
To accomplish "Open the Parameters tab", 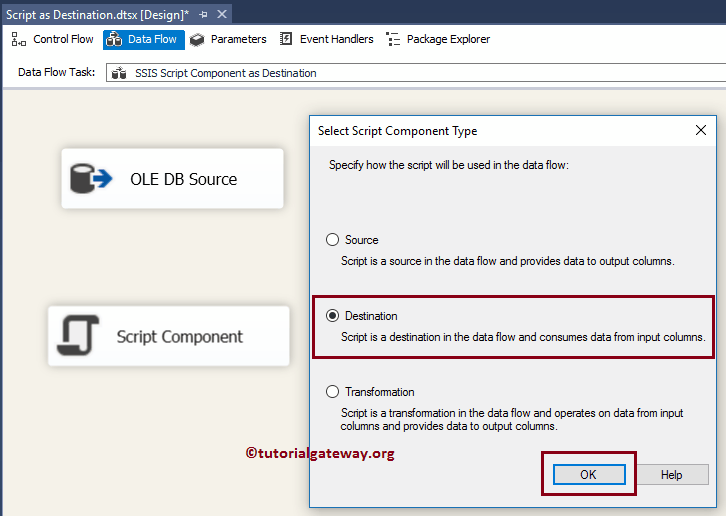I will pyautogui.click(x=228, y=39).
